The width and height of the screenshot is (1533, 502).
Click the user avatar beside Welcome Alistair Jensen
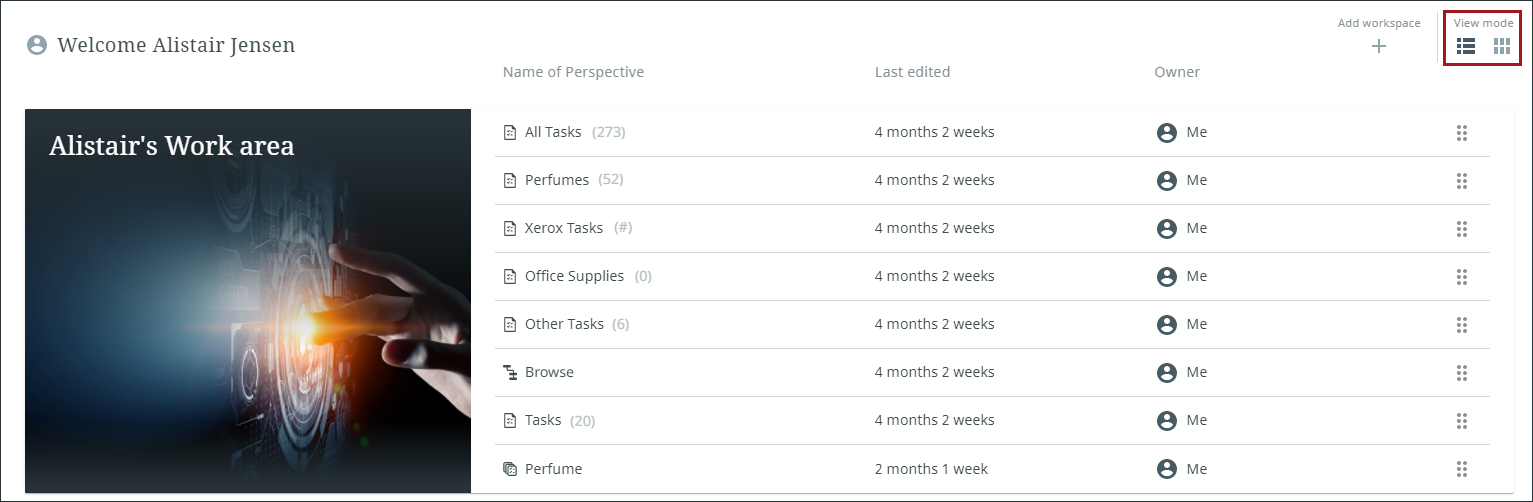pyautogui.click(x=37, y=45)
